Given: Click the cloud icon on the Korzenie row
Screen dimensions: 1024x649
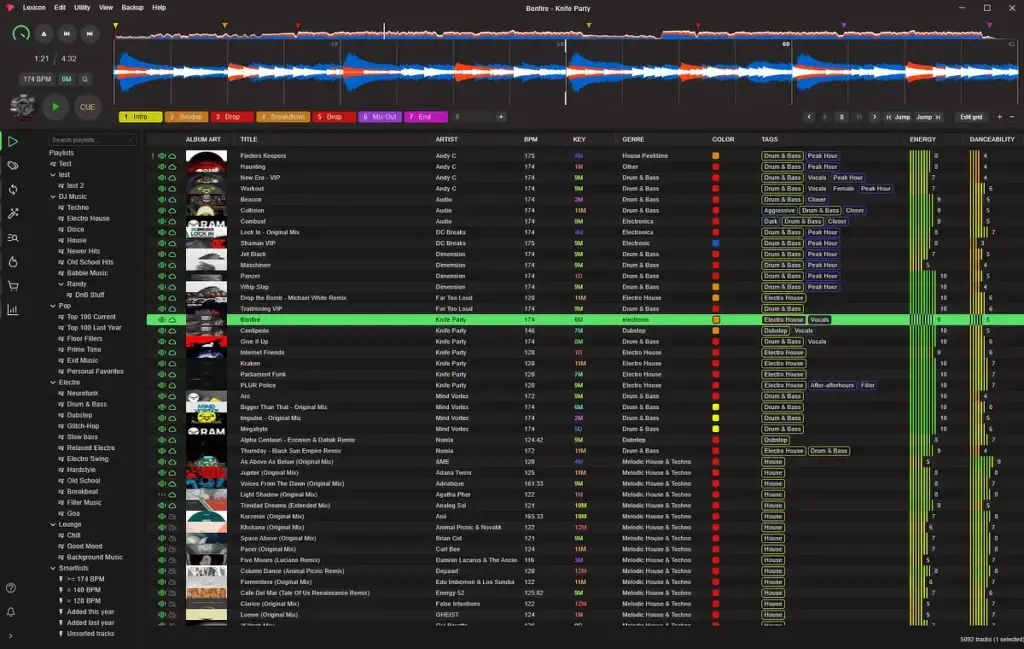Looking at the screenshot, I should click(x=172, y=516).
